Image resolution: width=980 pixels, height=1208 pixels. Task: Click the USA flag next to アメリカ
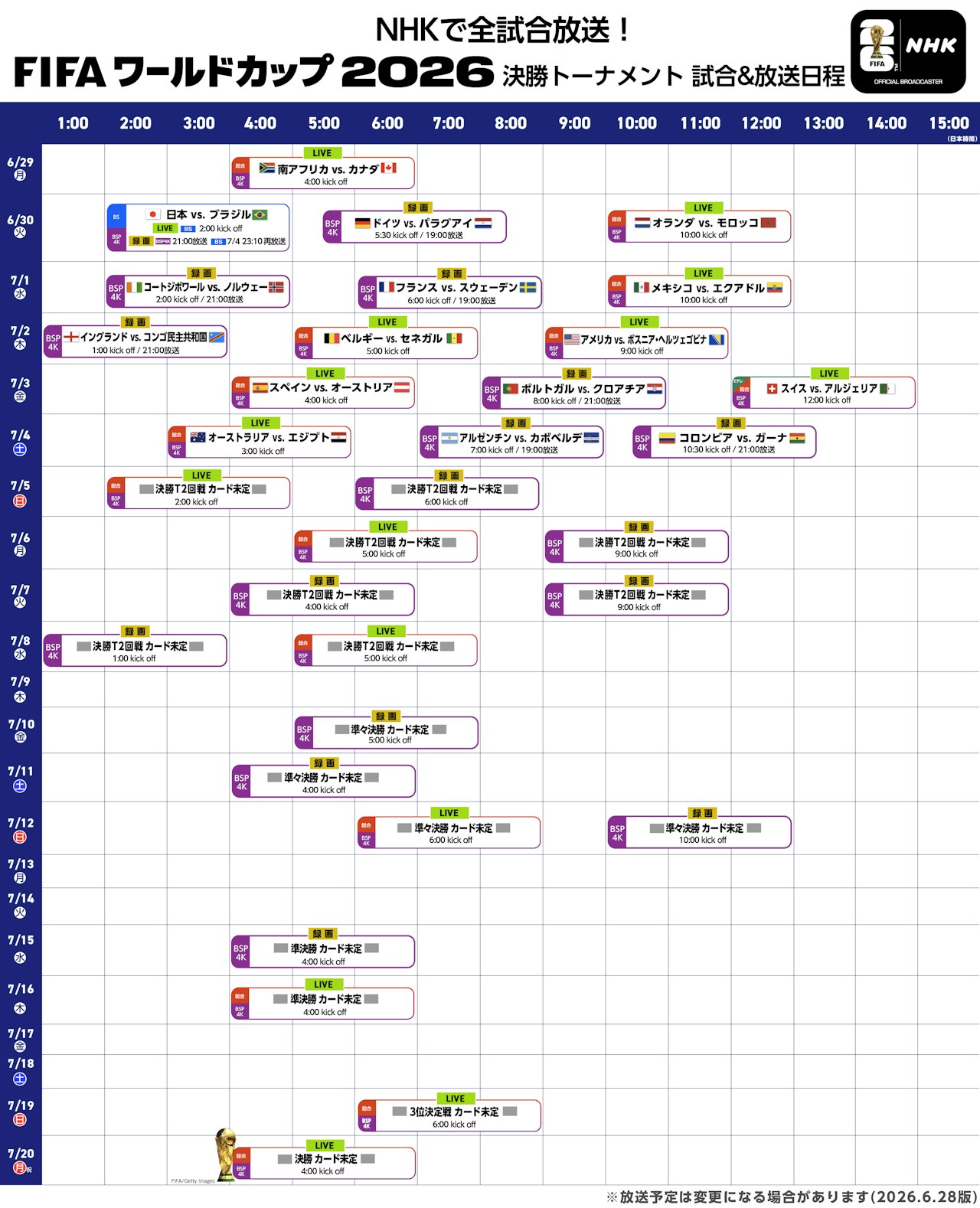(572, 338)
